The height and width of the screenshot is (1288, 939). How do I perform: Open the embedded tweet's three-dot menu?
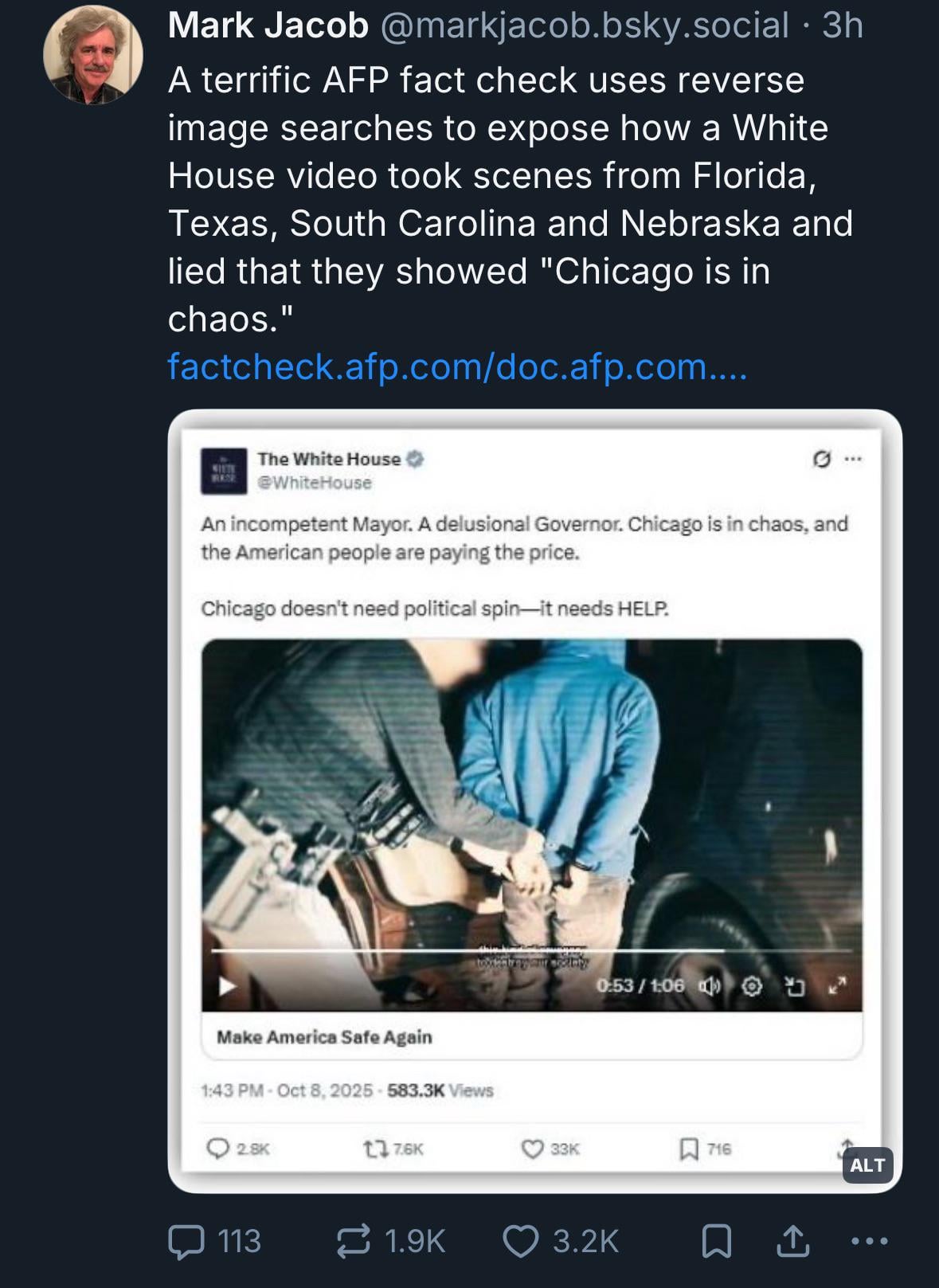pos(853,459)
